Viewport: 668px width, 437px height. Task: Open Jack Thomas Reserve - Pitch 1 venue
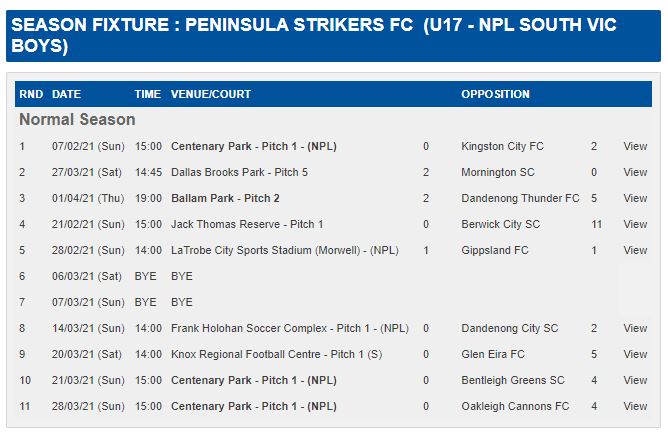(247, 224)
